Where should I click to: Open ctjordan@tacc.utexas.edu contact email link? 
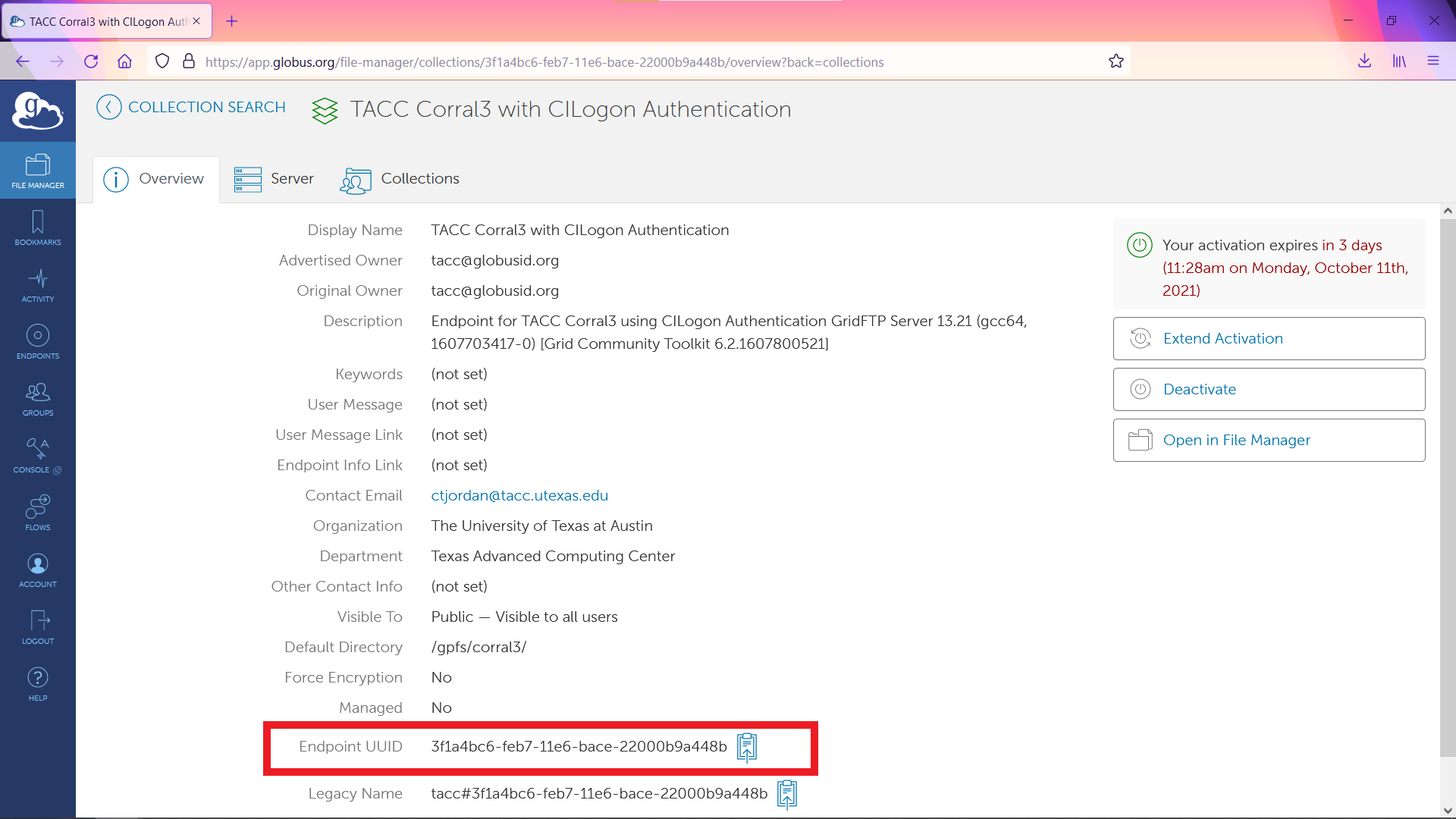click(519, 495)
